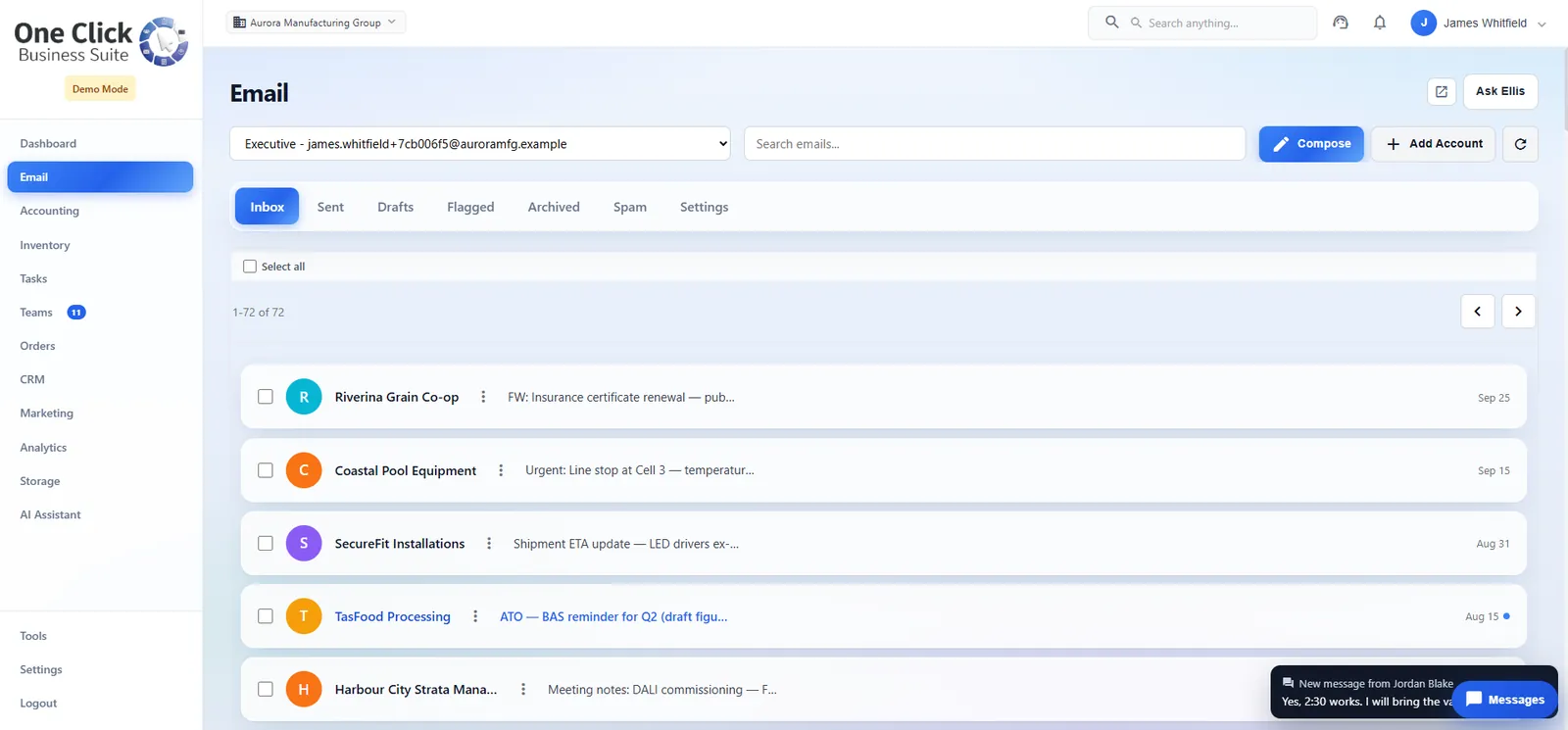Image resolution: width=1568 pixels, height=730 pixels.
Task: Switch to the Sent tab
Action: tap(330, 207)
